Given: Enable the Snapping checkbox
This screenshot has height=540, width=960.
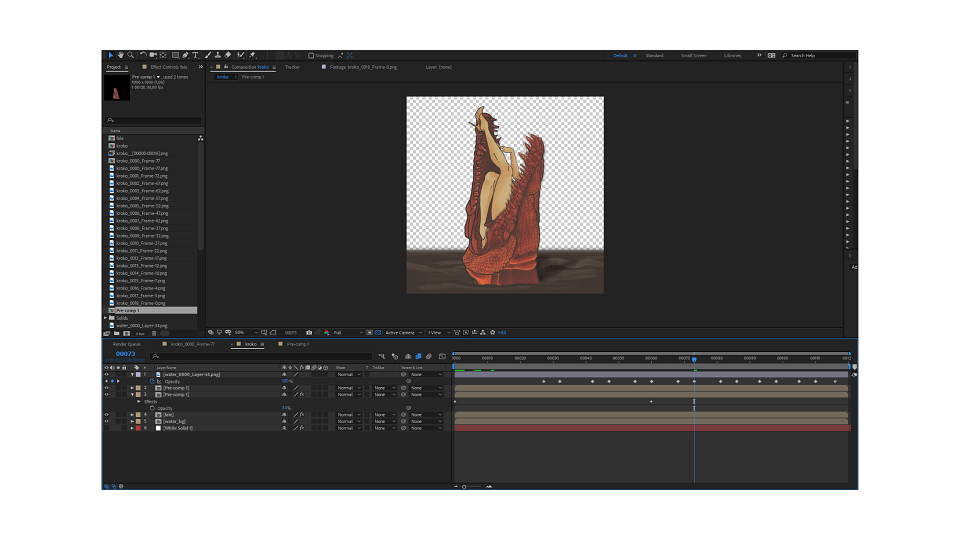Looking at the screenshot, I should pos(311,56).
